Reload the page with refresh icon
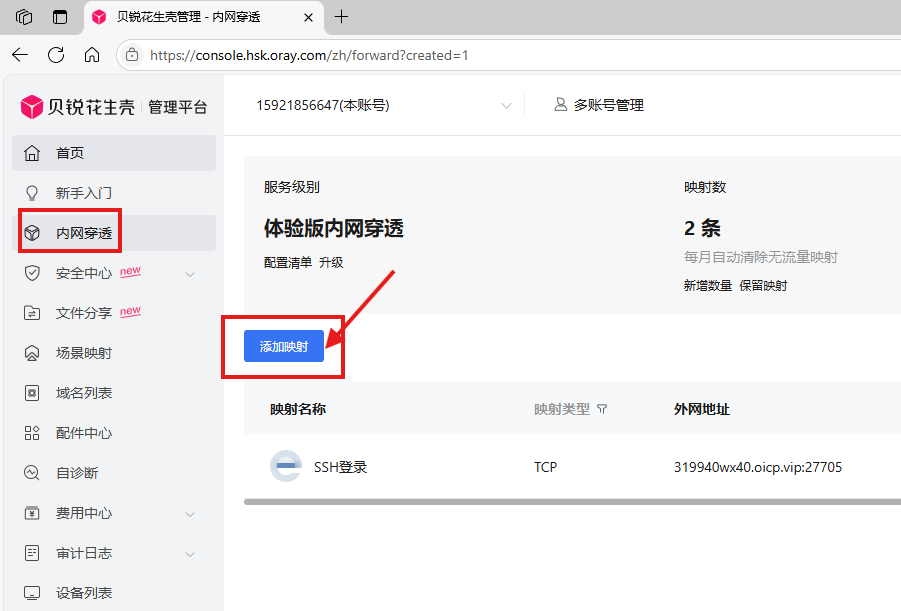Screen dimensions: 901x611 (56, 55)
